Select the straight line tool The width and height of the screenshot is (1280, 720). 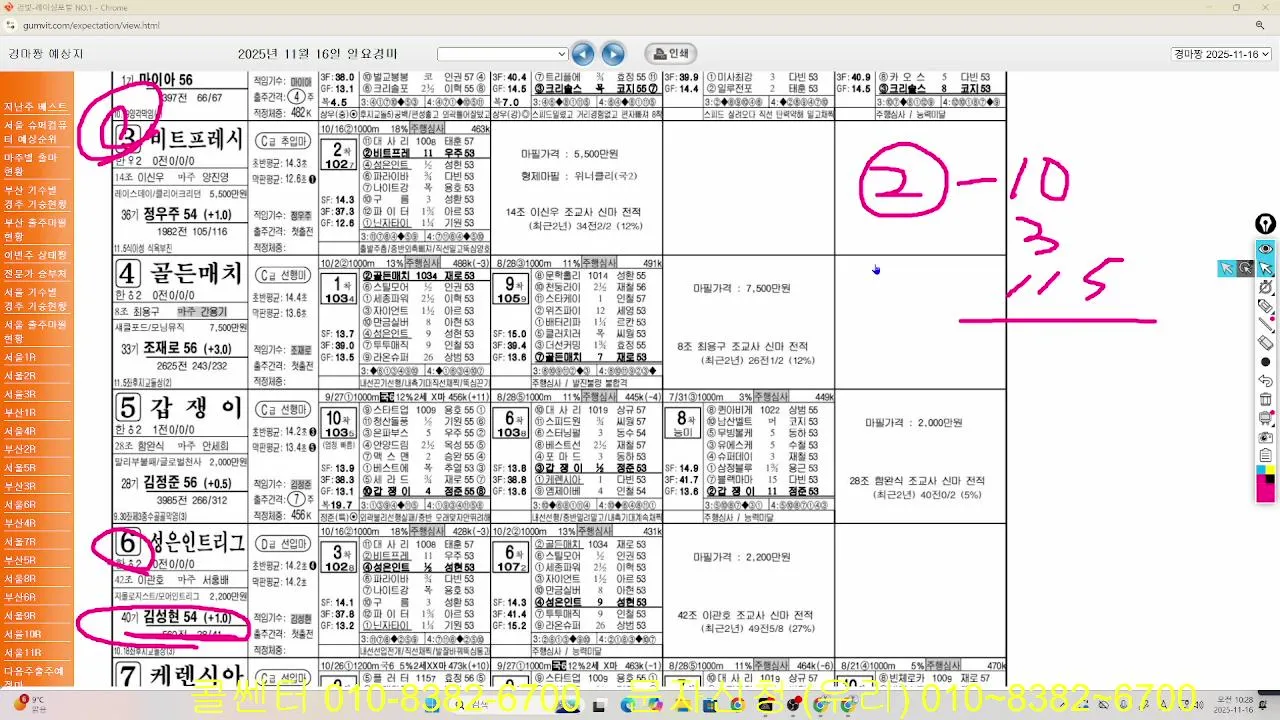(1266, 324)
